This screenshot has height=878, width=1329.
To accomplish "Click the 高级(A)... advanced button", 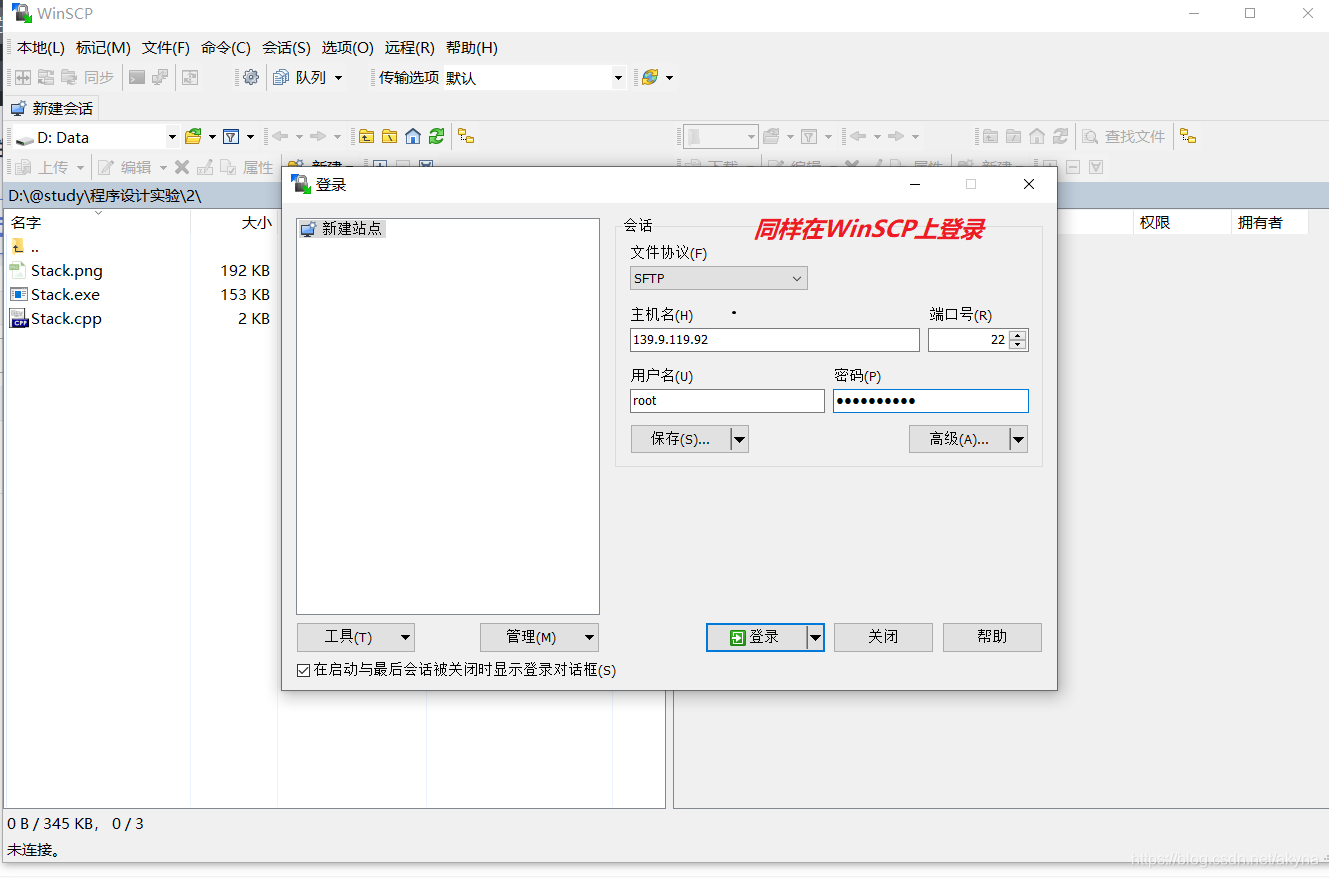I will (959, 439).
